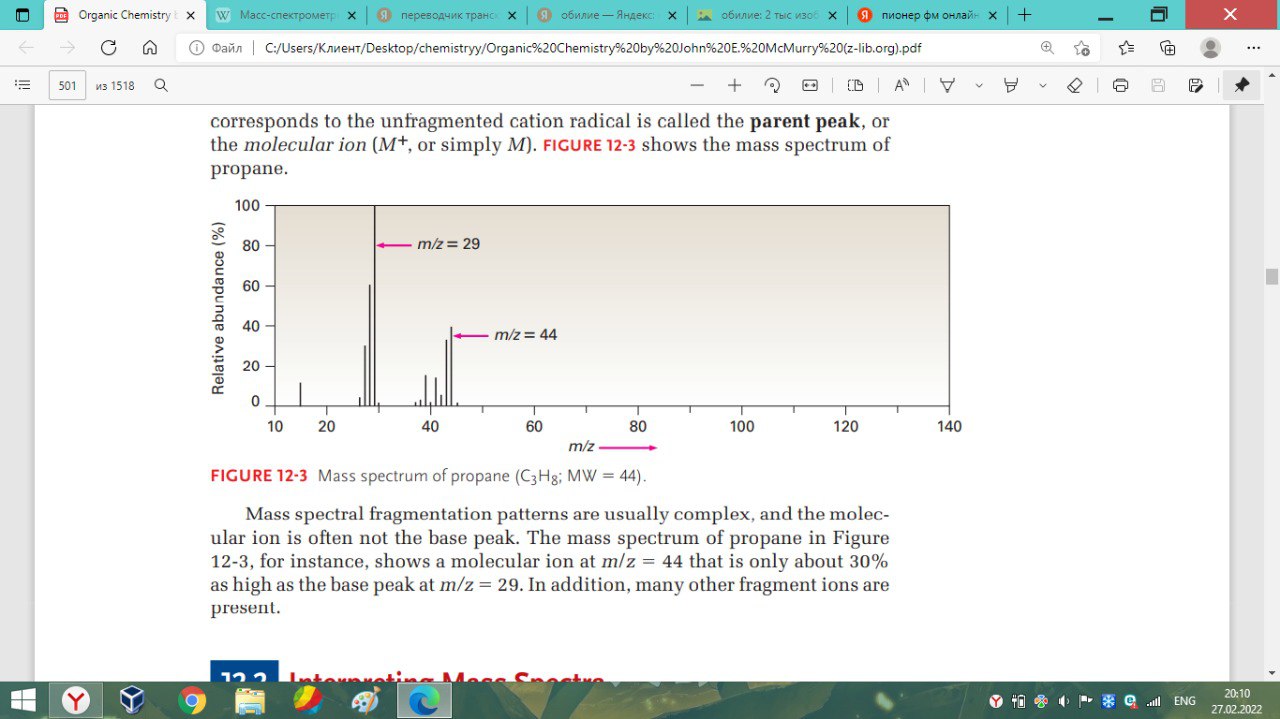The width and height of the screenshot is (1280, 719).
Task: Select the Erase tool in PDF toolbar
Action: pos(1075,86)
